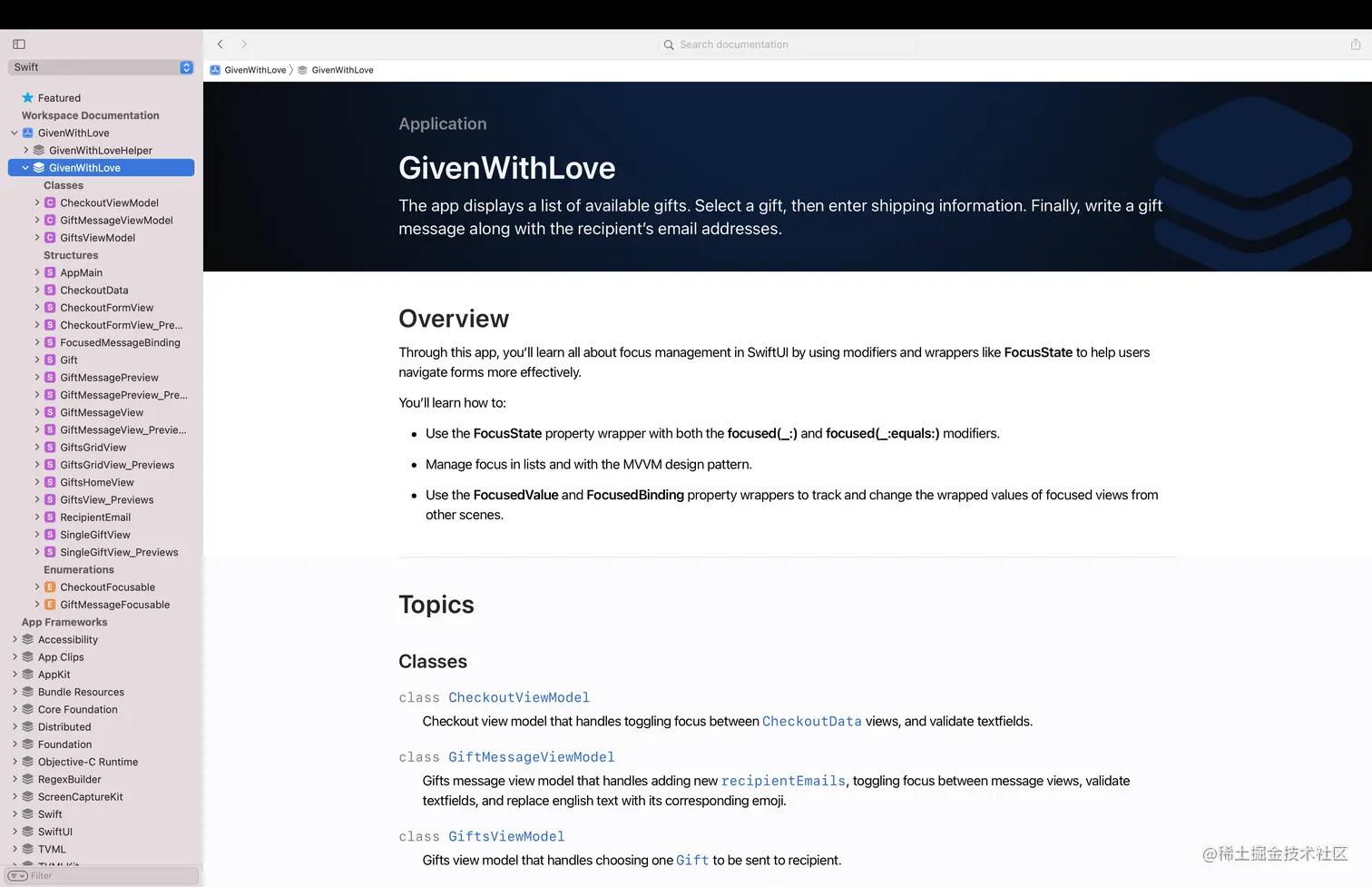Select the CheckoutFormView_Pre... sidebar item
Image resolution: width=1372 pixels, height=887 pixels.
(122, 326)
